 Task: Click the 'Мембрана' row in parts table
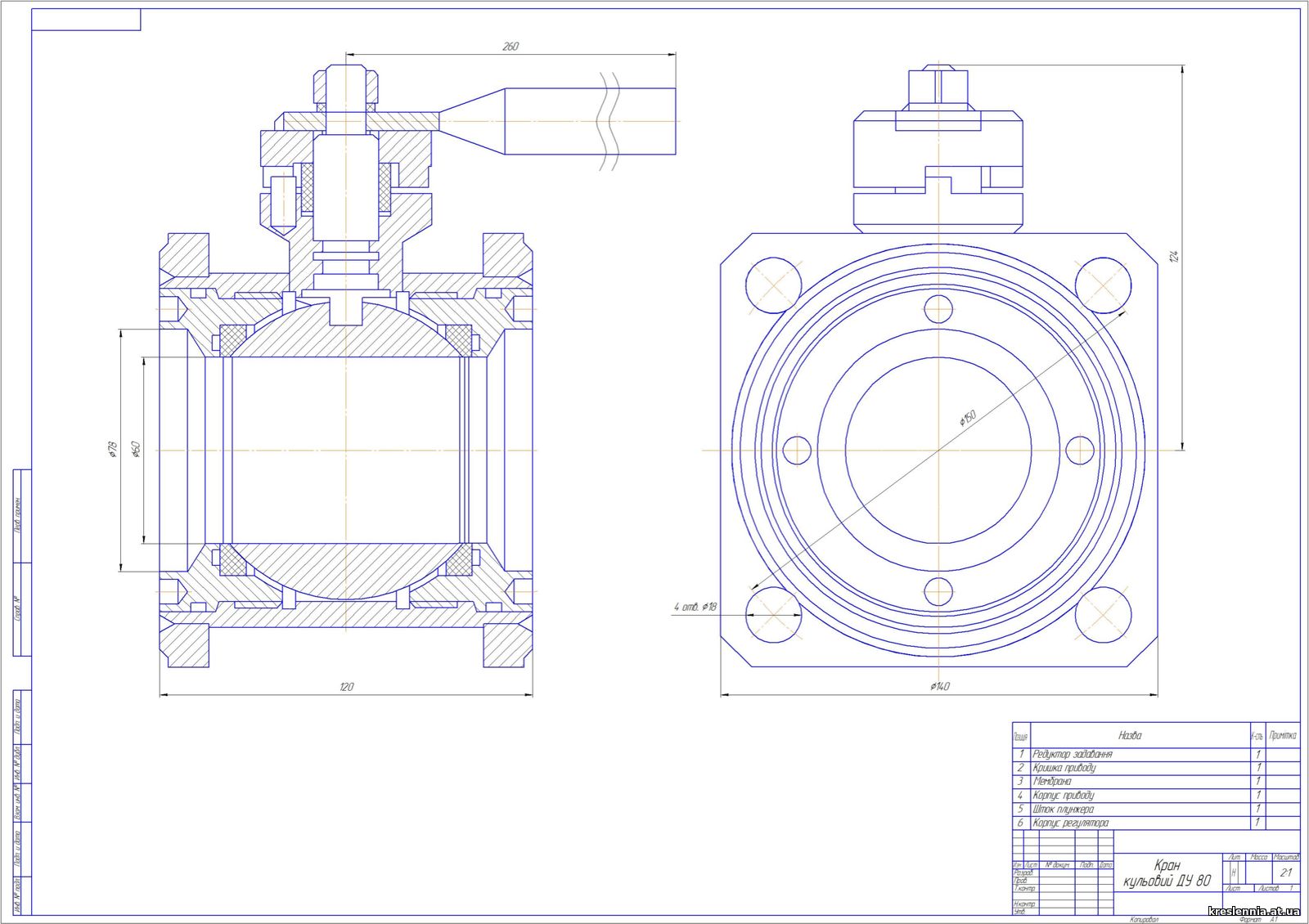tap(1051, 782)
